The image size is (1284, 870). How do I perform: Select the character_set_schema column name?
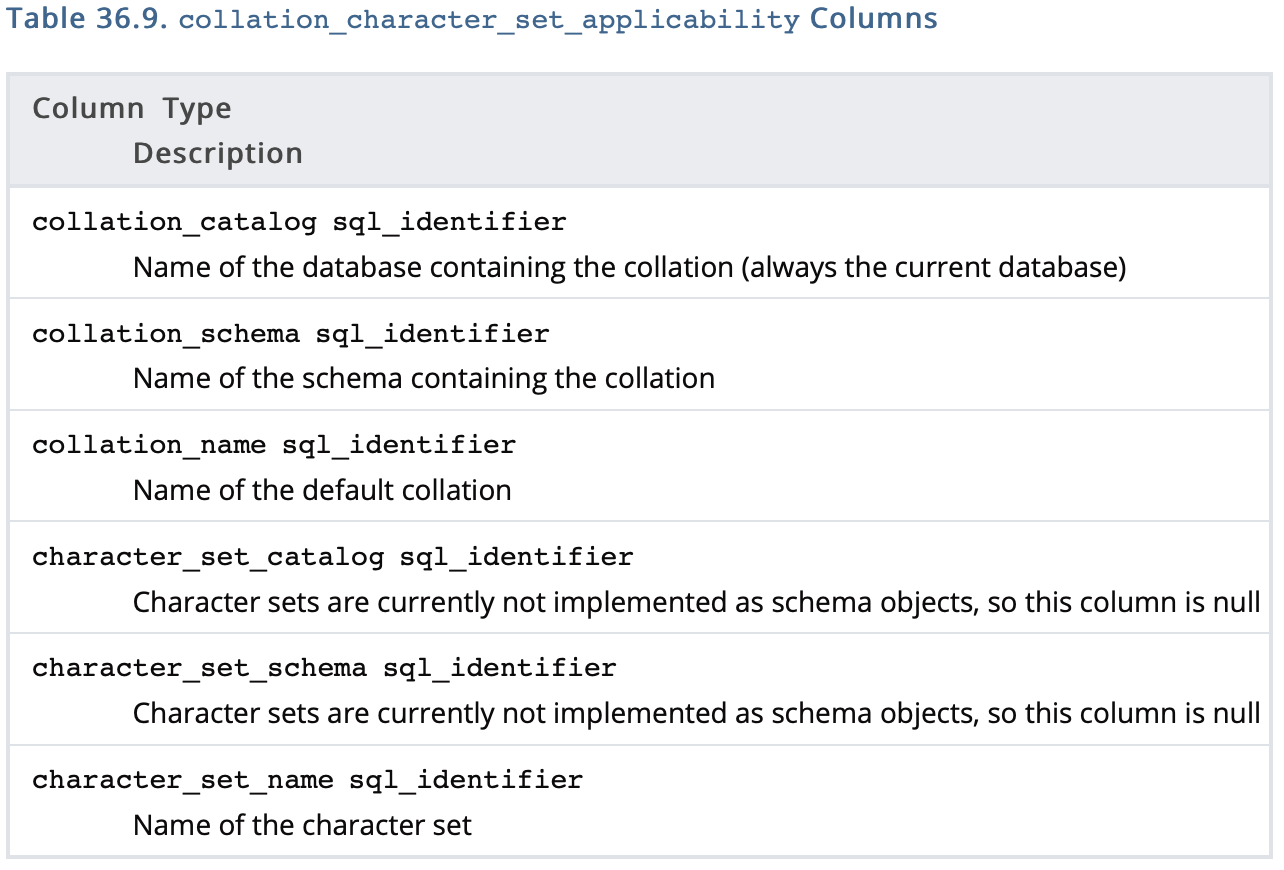pyautogui.click(x=199, y=668)
